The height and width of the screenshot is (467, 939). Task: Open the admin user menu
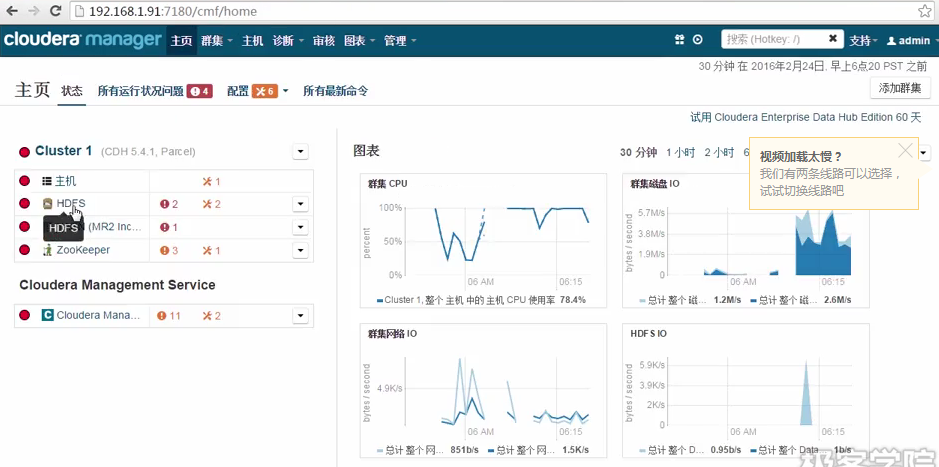[x=909, y=41]
